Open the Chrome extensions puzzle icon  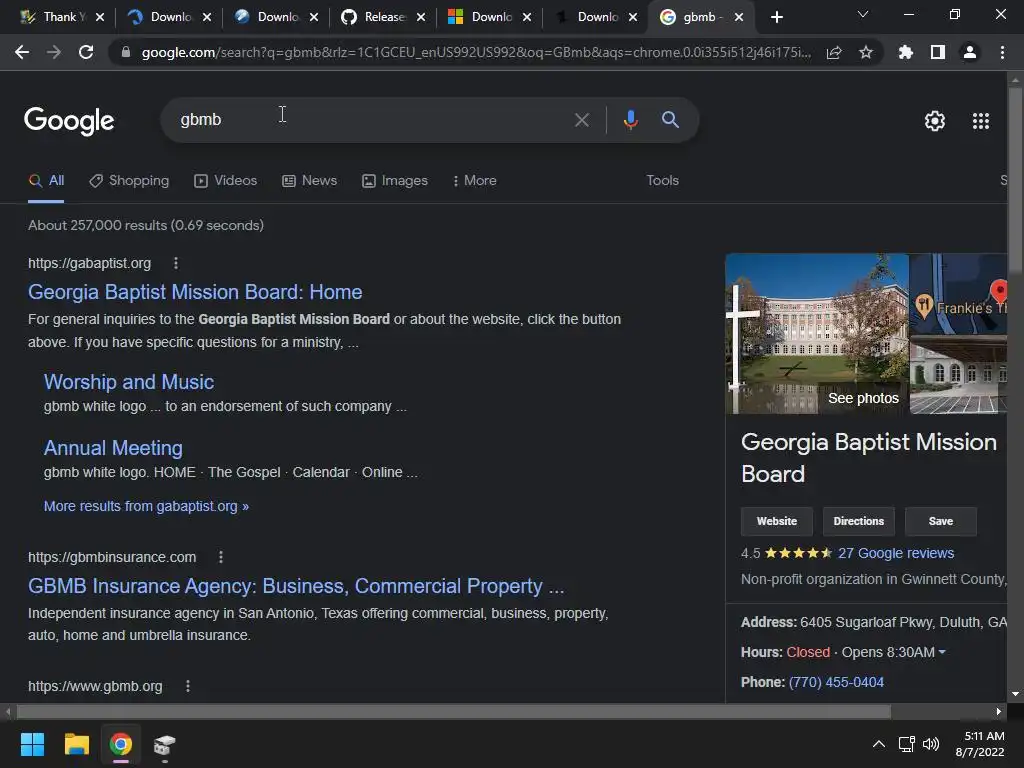905,52
